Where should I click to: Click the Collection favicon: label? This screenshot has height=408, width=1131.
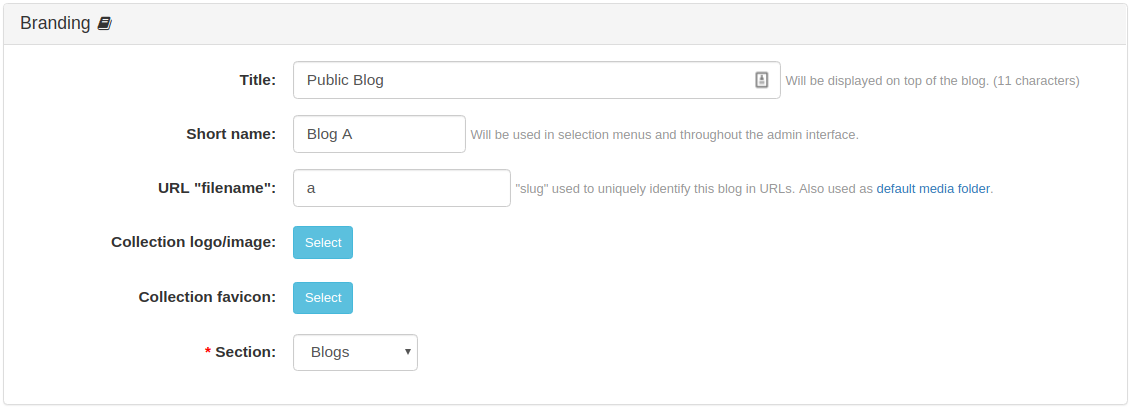tap(207, 297)
